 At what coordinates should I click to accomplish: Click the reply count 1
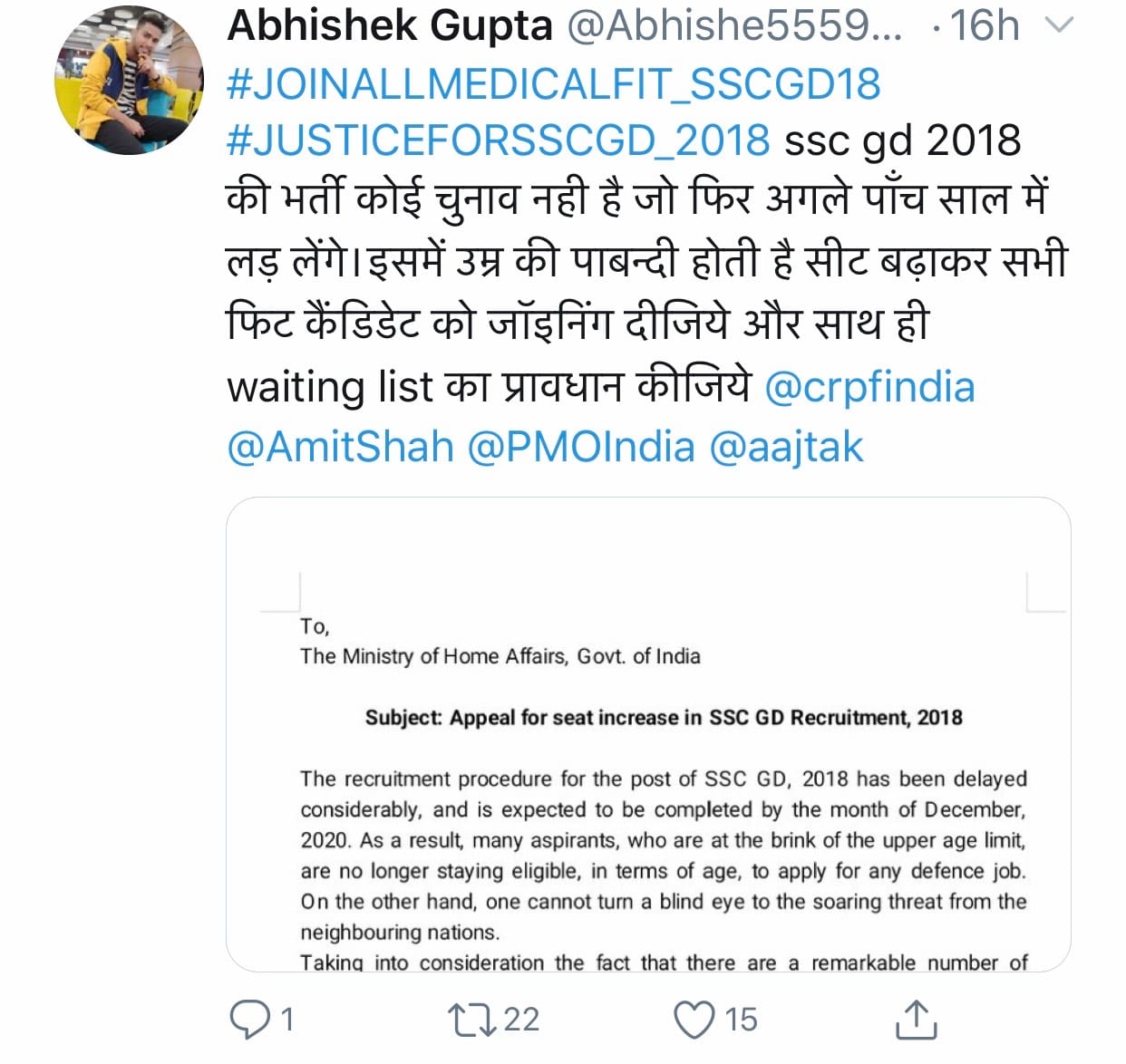coord(287,1020)
